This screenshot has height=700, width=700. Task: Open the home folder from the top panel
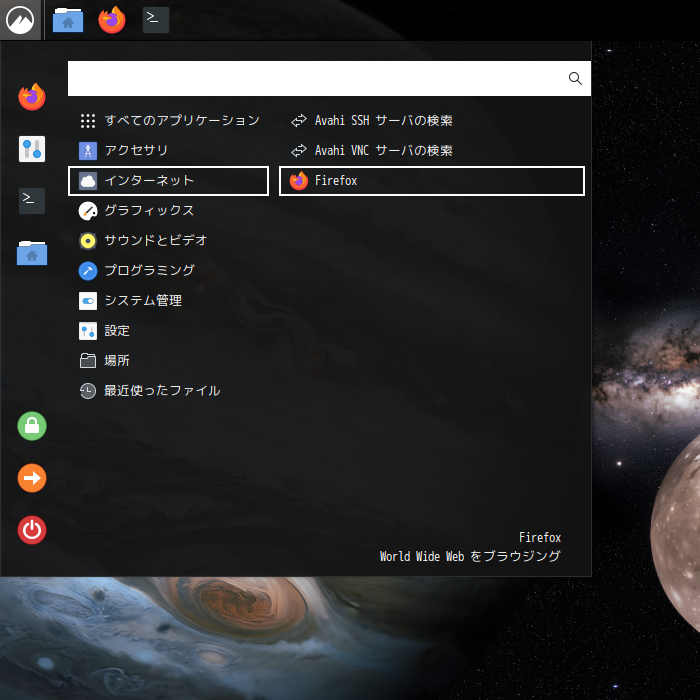click(x=68, y=20)
